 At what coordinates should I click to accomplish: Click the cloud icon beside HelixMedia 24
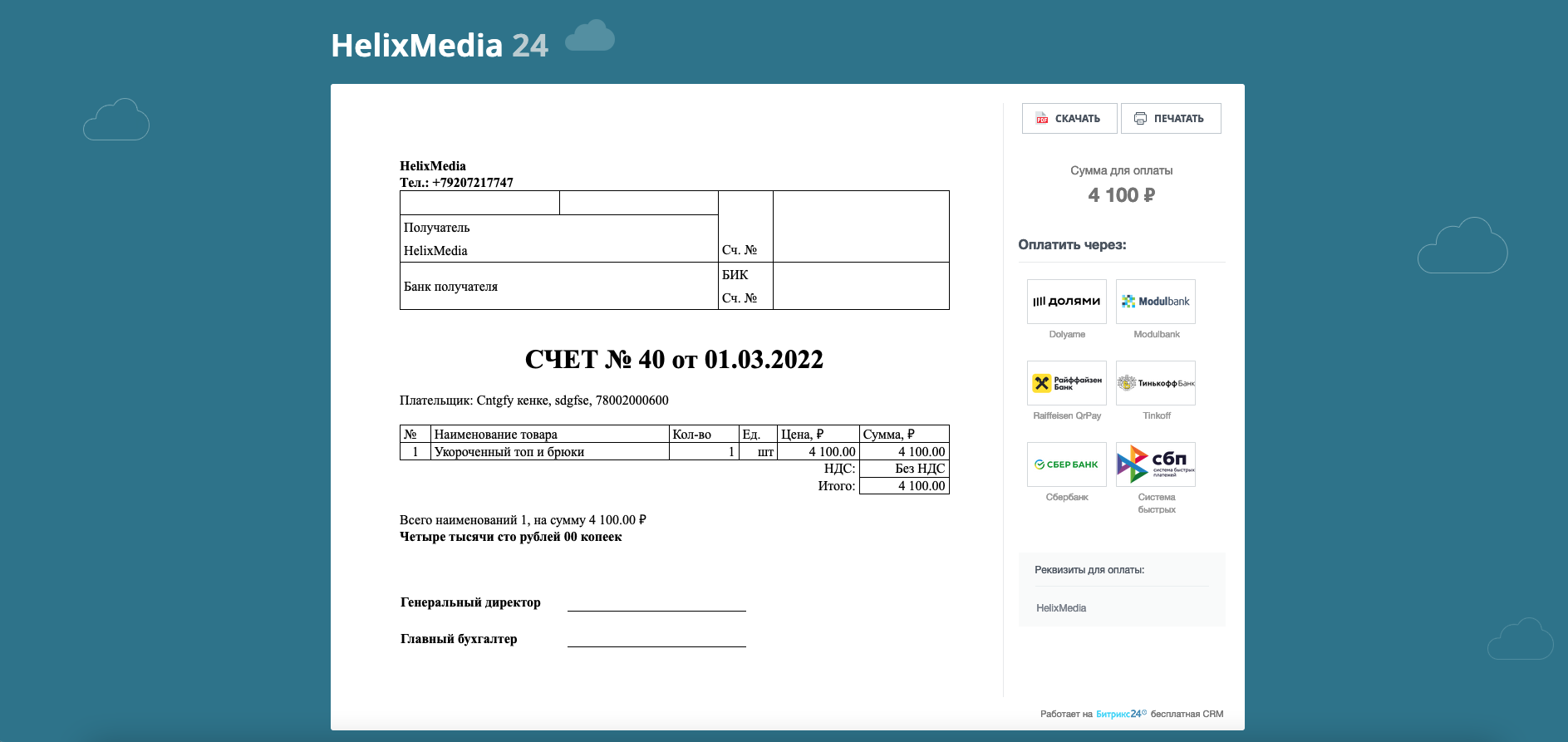click(590, 37)
